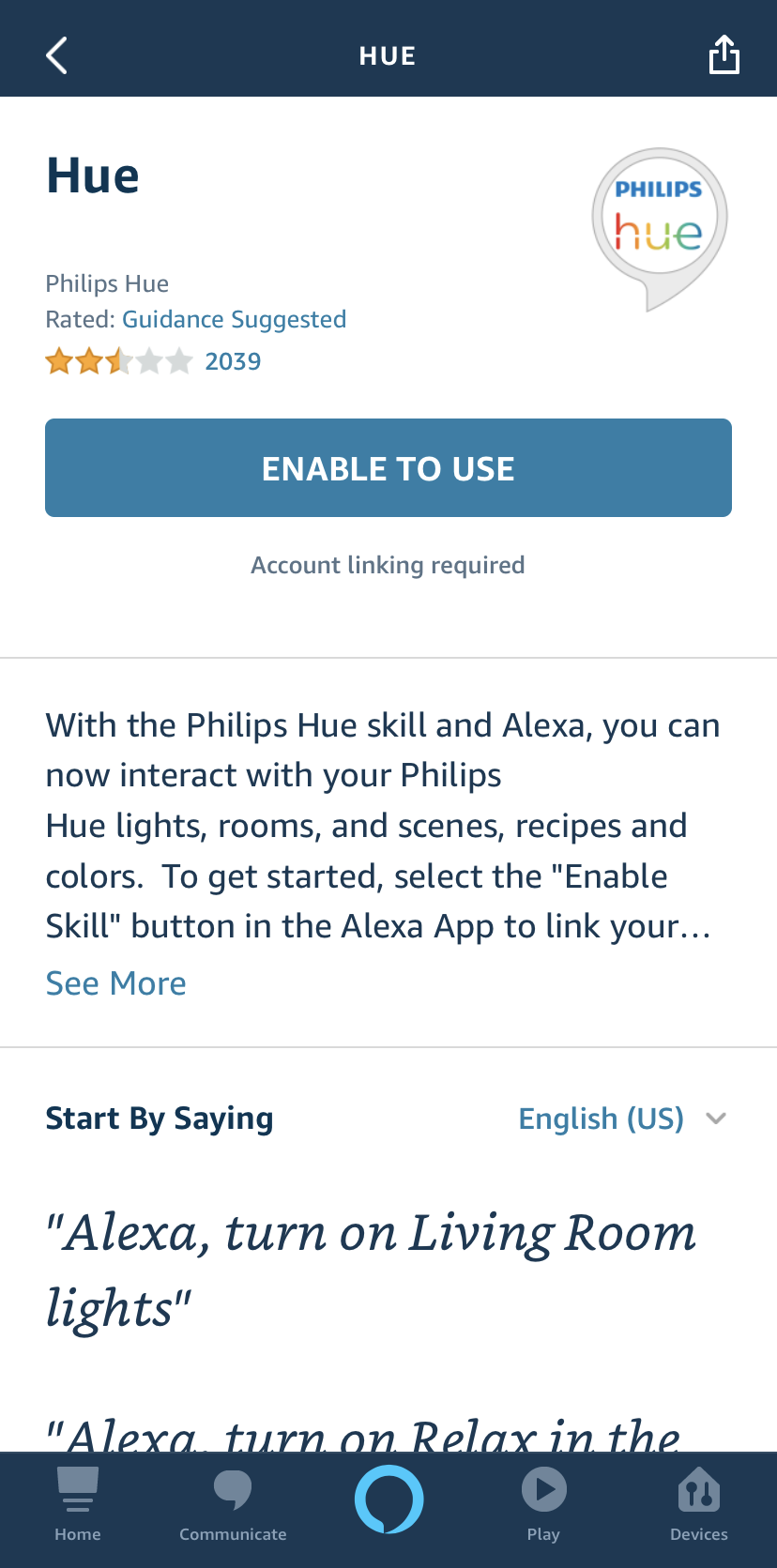Tap the star rating display
The width and height of the screenshot is (777, 1568).
point(118,361)
